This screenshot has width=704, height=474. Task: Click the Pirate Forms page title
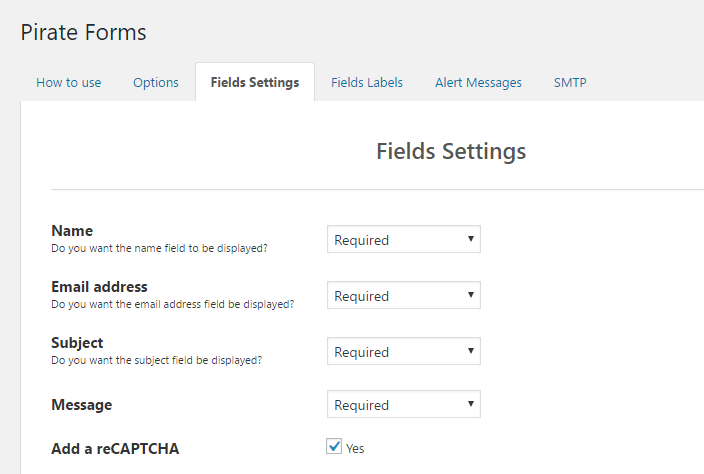pos(84,32)
